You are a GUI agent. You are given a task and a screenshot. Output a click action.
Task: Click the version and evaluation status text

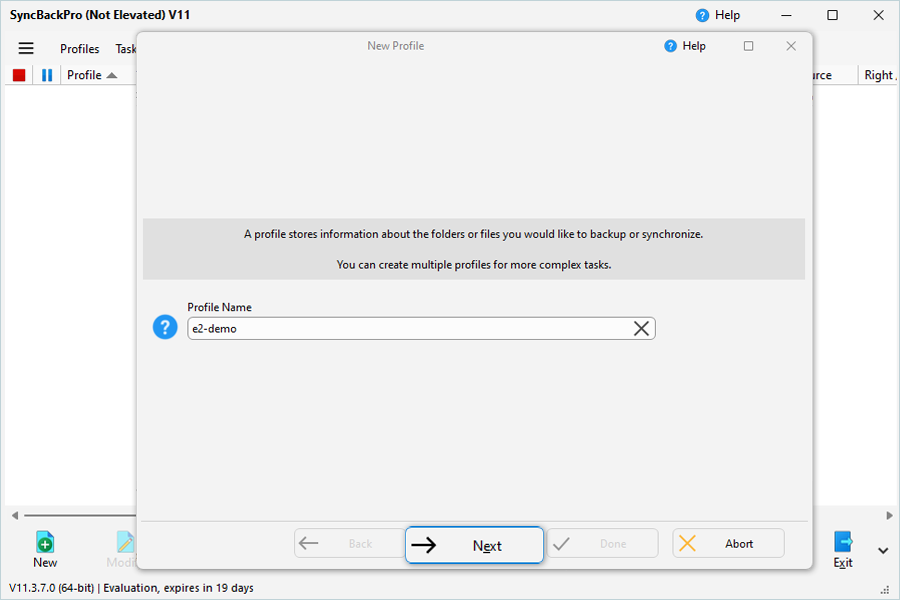pyautogui.click(x=131, y=588)
